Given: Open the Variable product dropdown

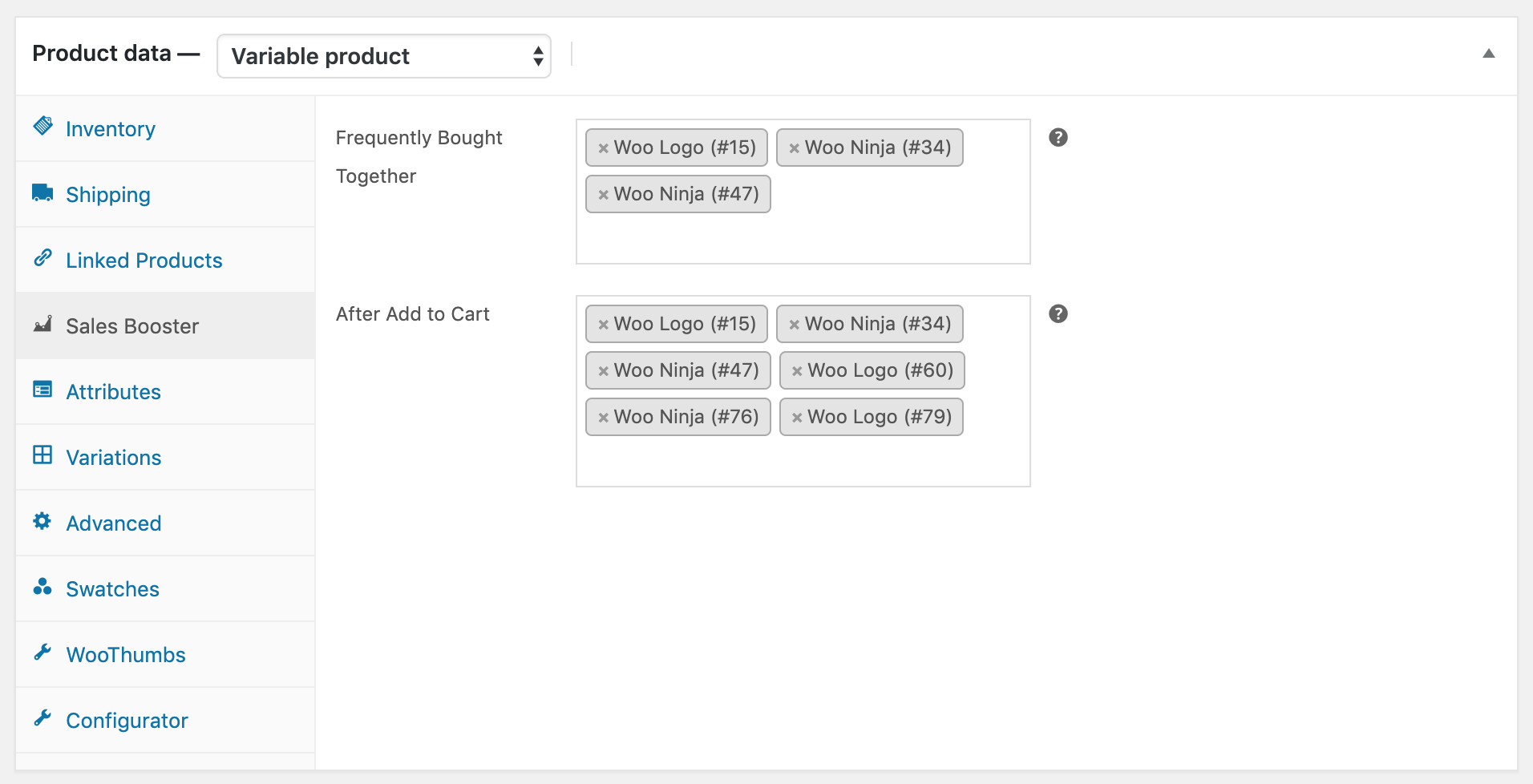Looking at the screenshot, I should pyautogui.click(x=383, y=56).
